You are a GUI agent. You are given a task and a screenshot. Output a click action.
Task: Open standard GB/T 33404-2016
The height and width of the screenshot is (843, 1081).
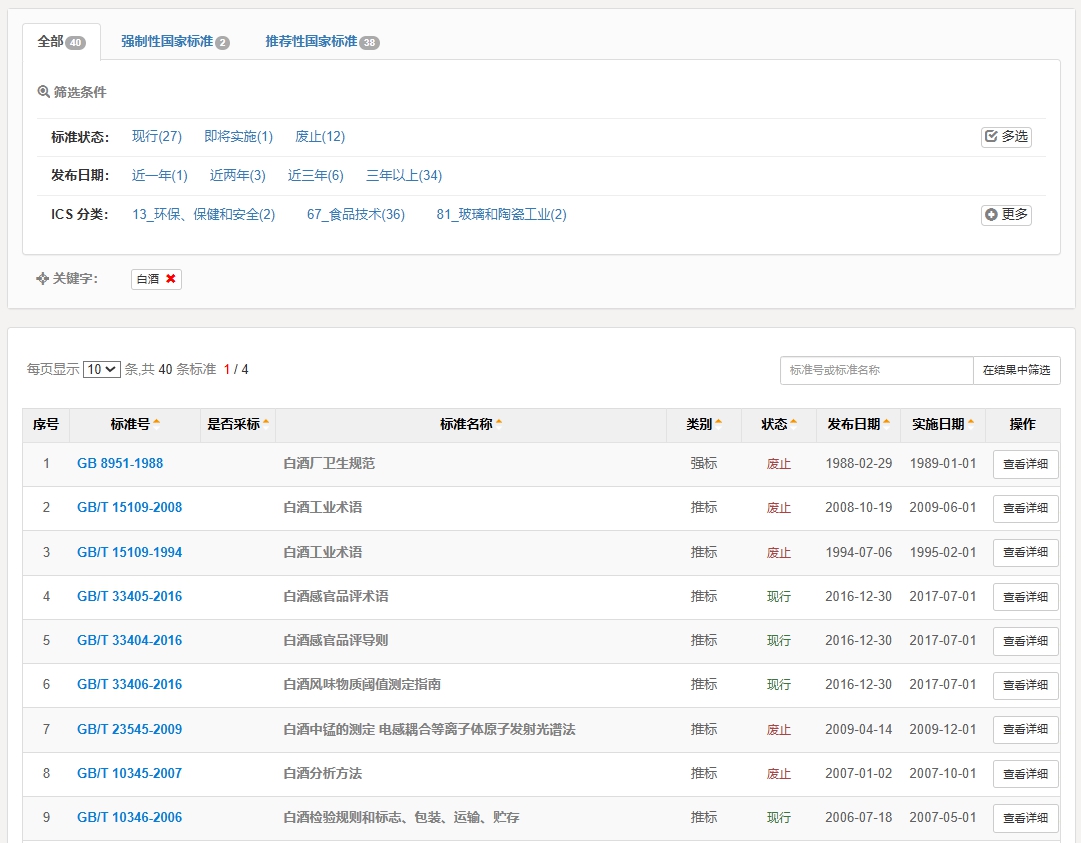point(130,640)
